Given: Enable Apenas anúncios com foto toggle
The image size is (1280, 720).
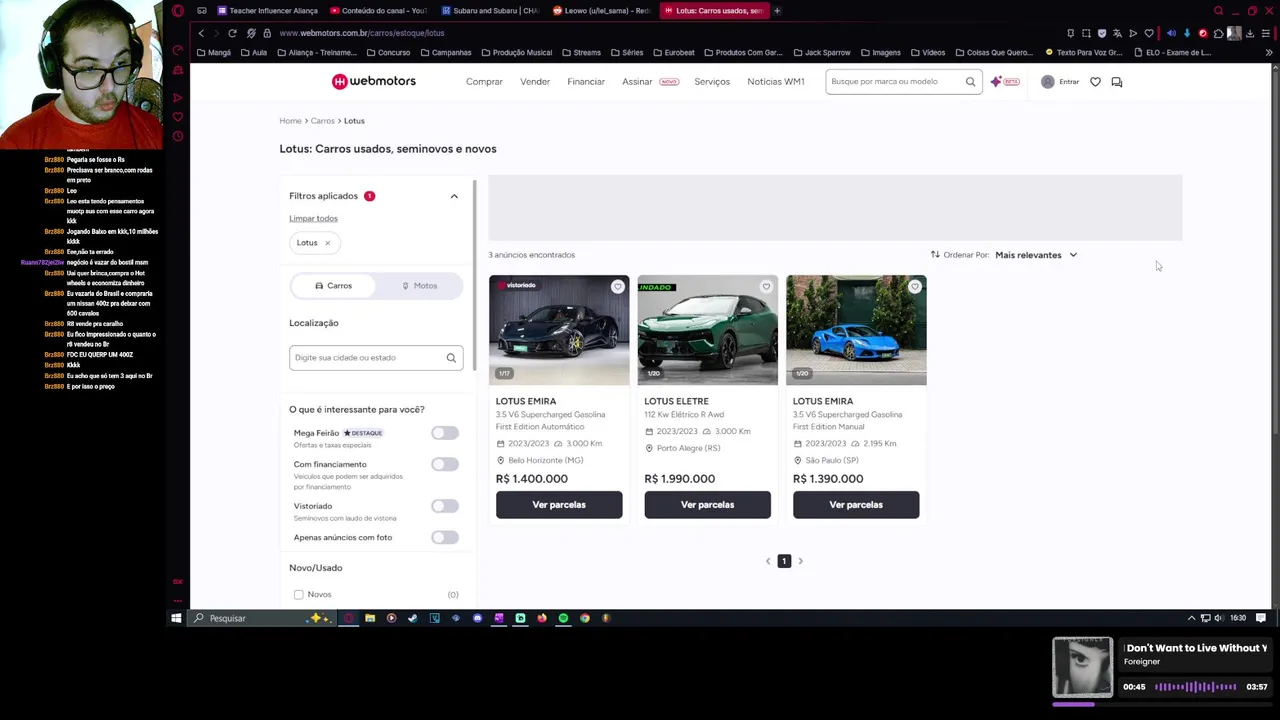Looking at the screenshot, I should click(x=445, y=538).
